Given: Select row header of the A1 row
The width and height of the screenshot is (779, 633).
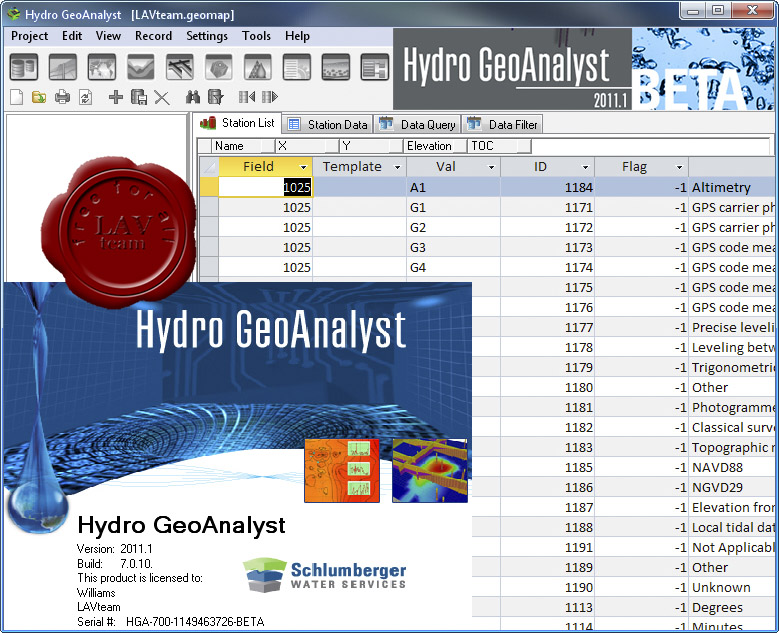Looking at the screenshot, I should coord(209,187).
